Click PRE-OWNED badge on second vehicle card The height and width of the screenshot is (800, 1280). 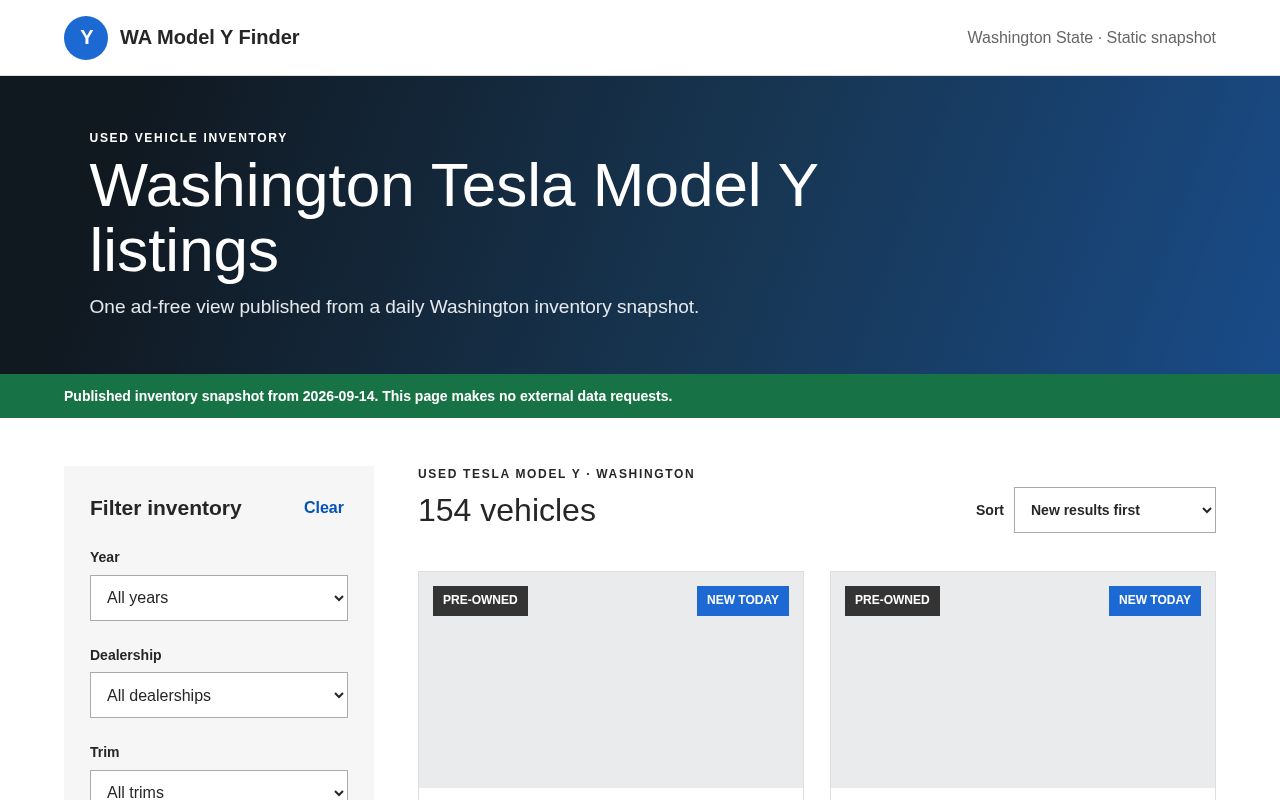(x=892, y=601)
